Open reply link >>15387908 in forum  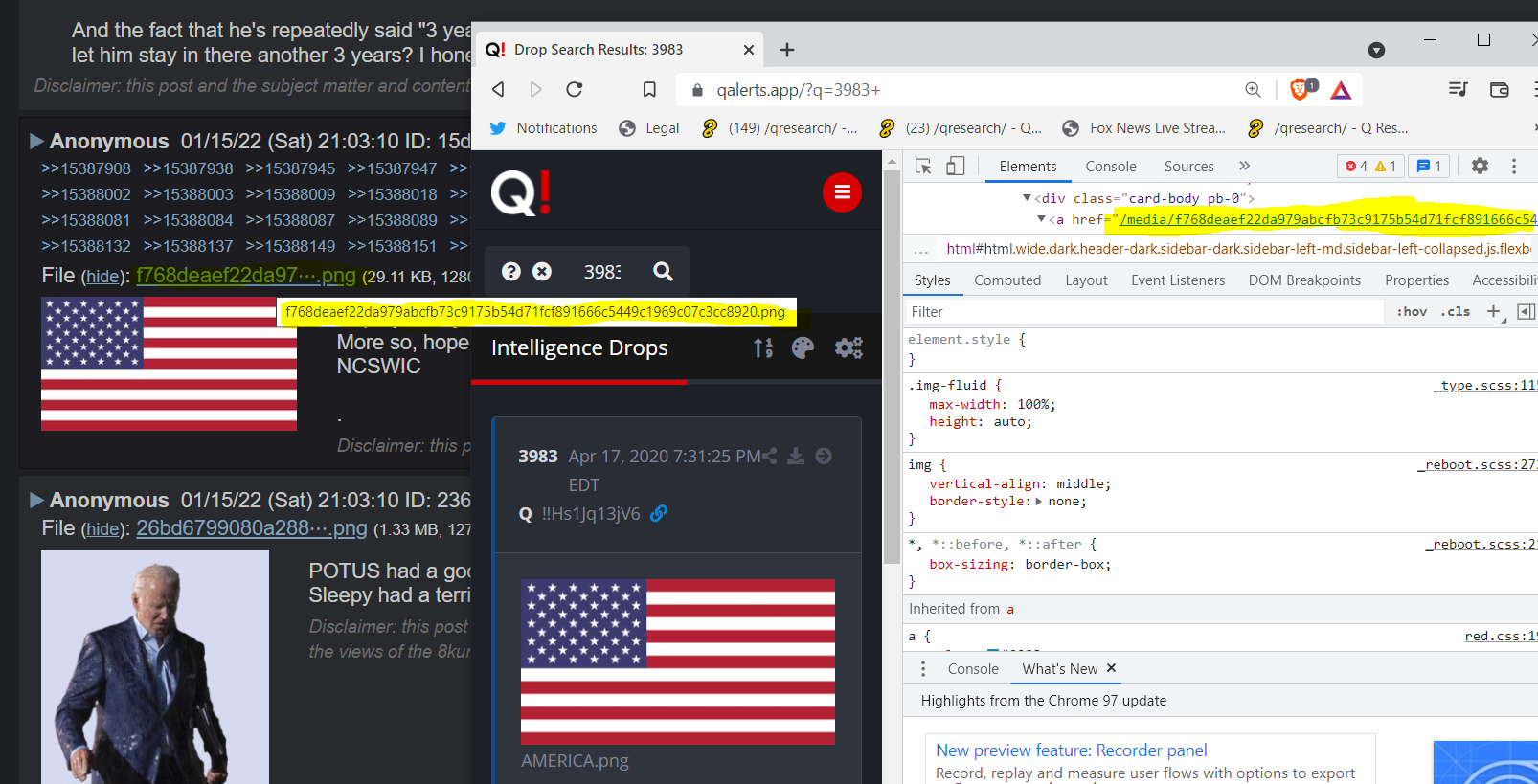click(86, 168)
